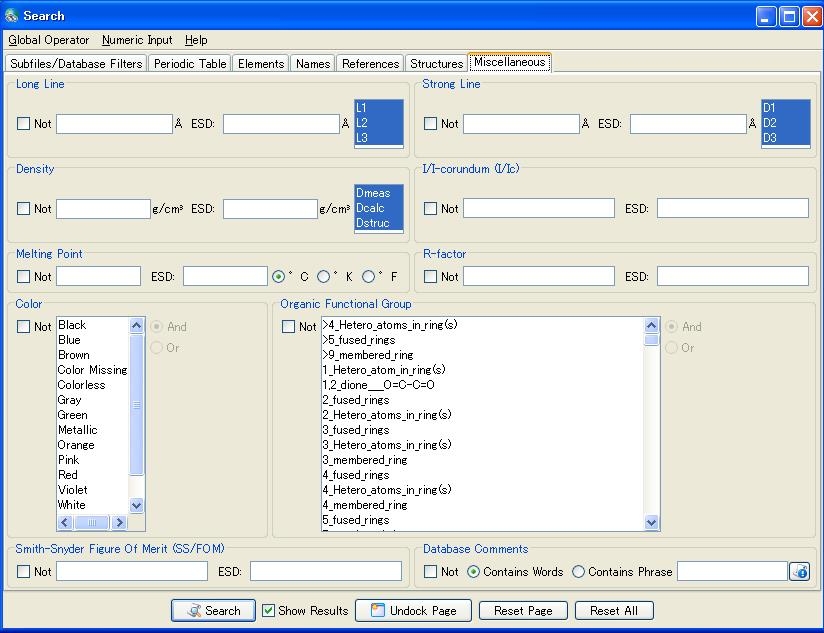Switch to the Structures tab
The height and width of the screenshot is (633, 824).
(x=436, y=64)
